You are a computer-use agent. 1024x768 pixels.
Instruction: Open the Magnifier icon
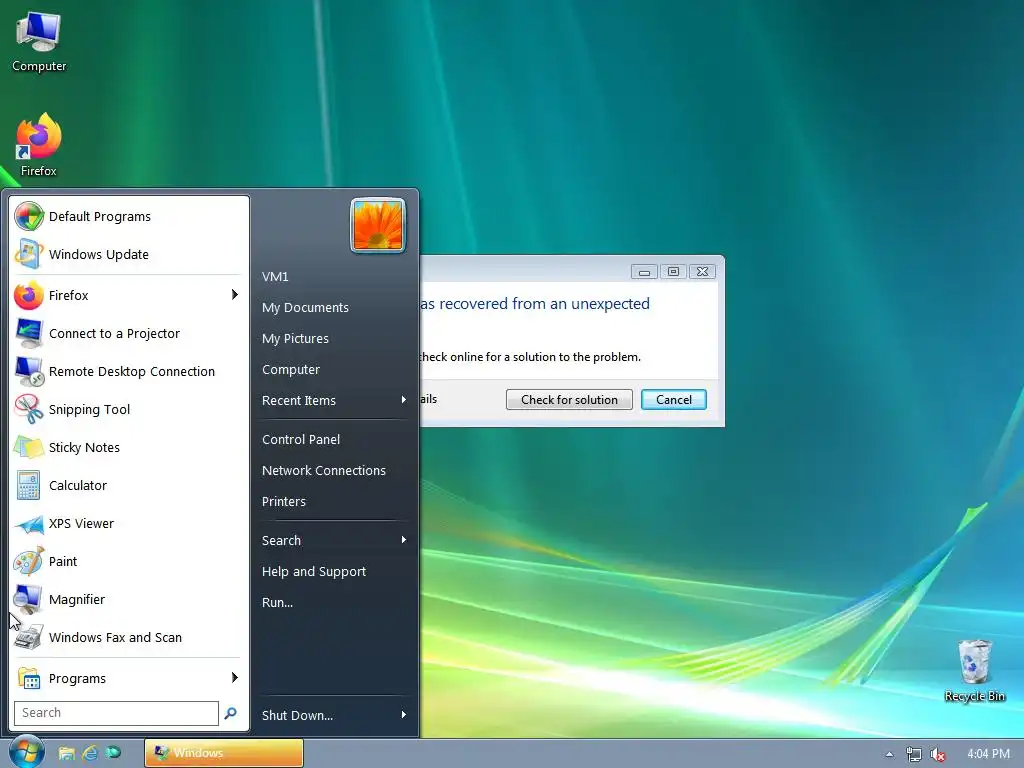(29, 600)
